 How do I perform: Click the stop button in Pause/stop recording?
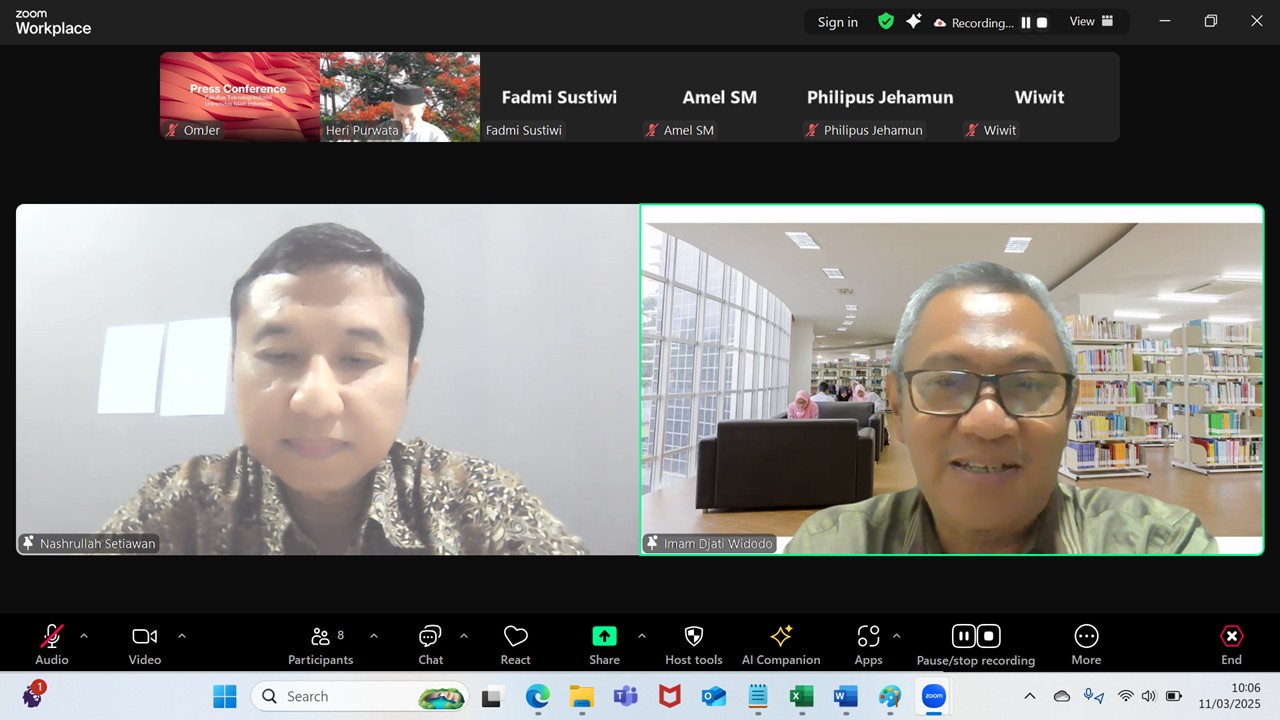click(x=988, y=636)
